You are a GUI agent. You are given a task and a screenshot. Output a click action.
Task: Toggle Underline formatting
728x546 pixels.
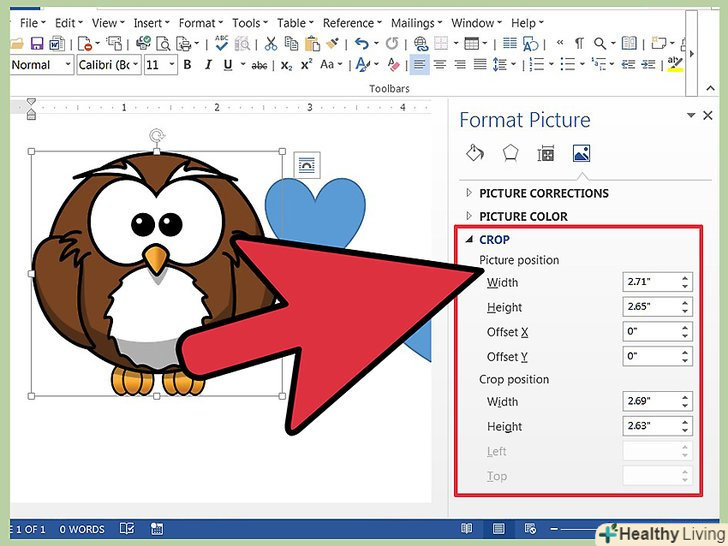pyautogui.click(x=227, y=65)
